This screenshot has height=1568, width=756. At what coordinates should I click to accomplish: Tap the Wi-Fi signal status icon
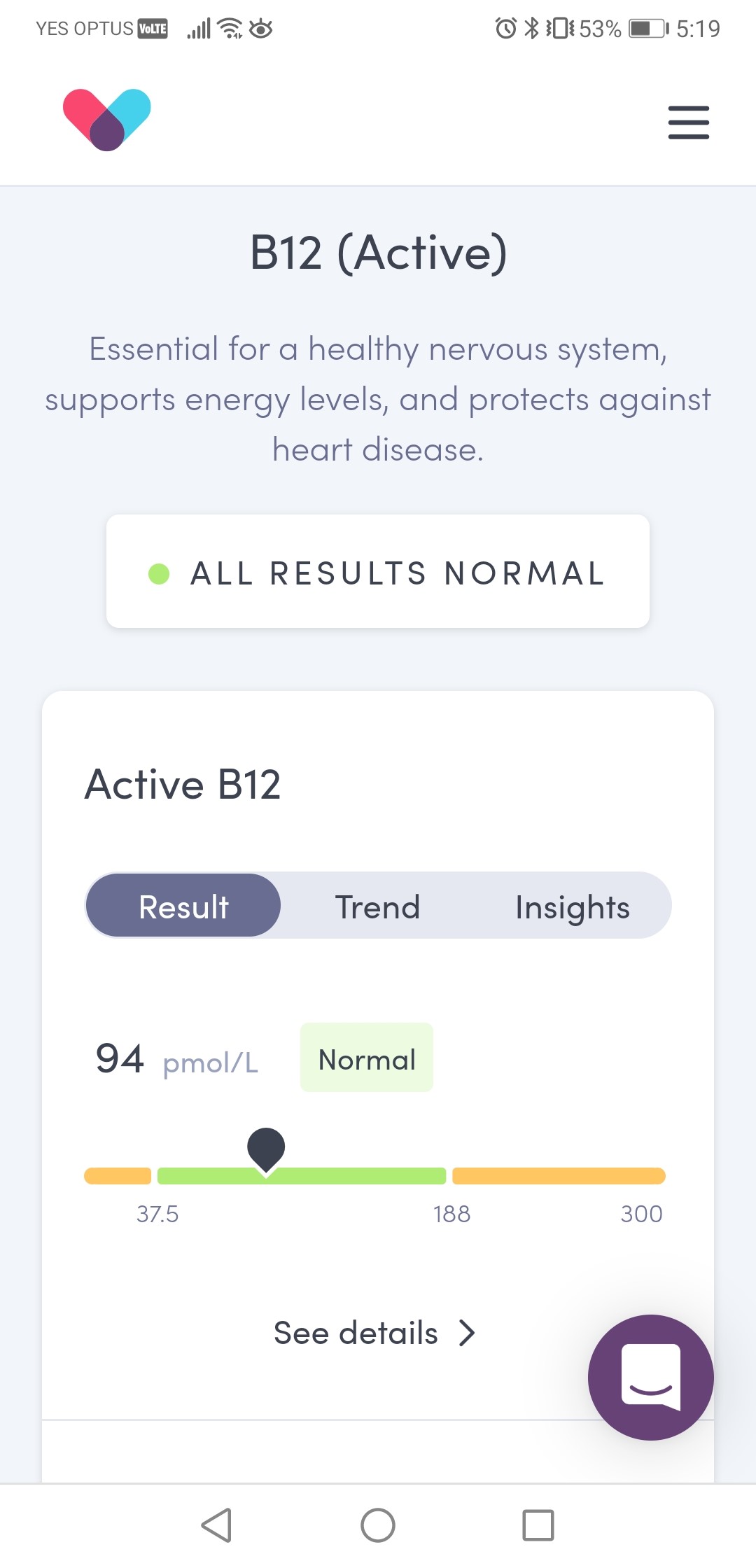[230, 29]
